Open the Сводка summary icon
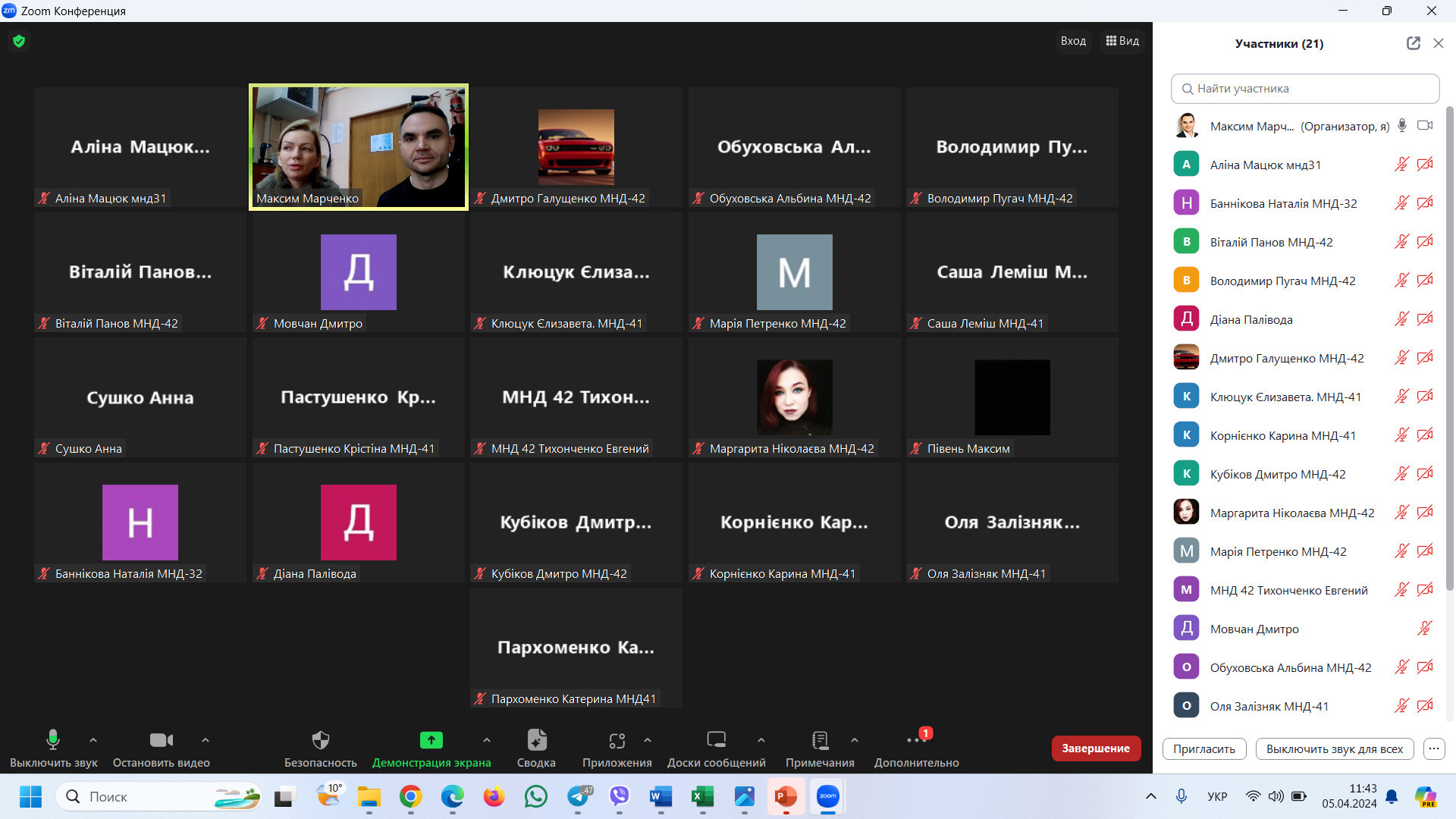 pyautogui.click(x=536, y=739)
